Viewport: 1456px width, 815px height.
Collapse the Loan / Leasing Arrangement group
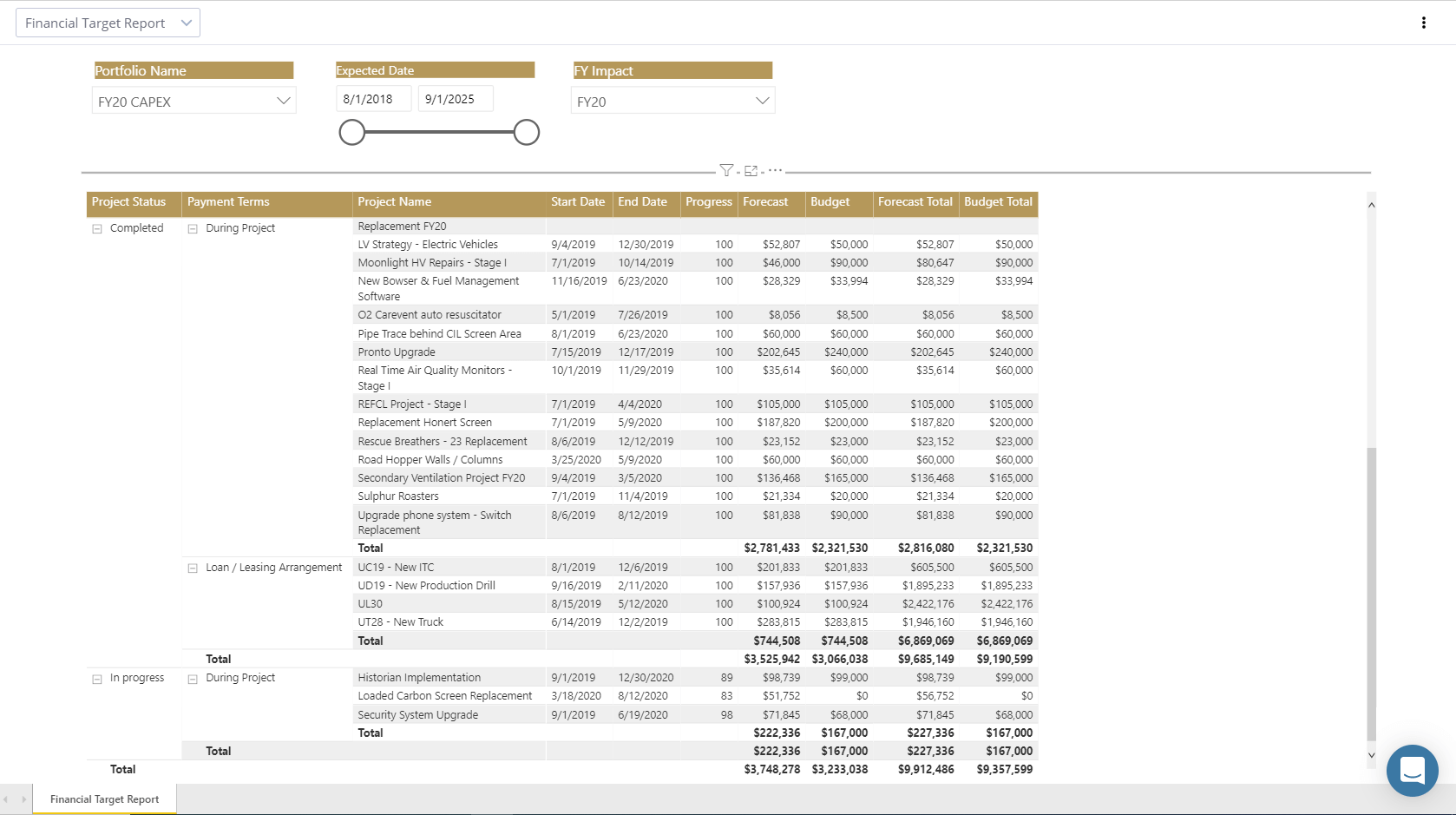(x=193, y=569)
